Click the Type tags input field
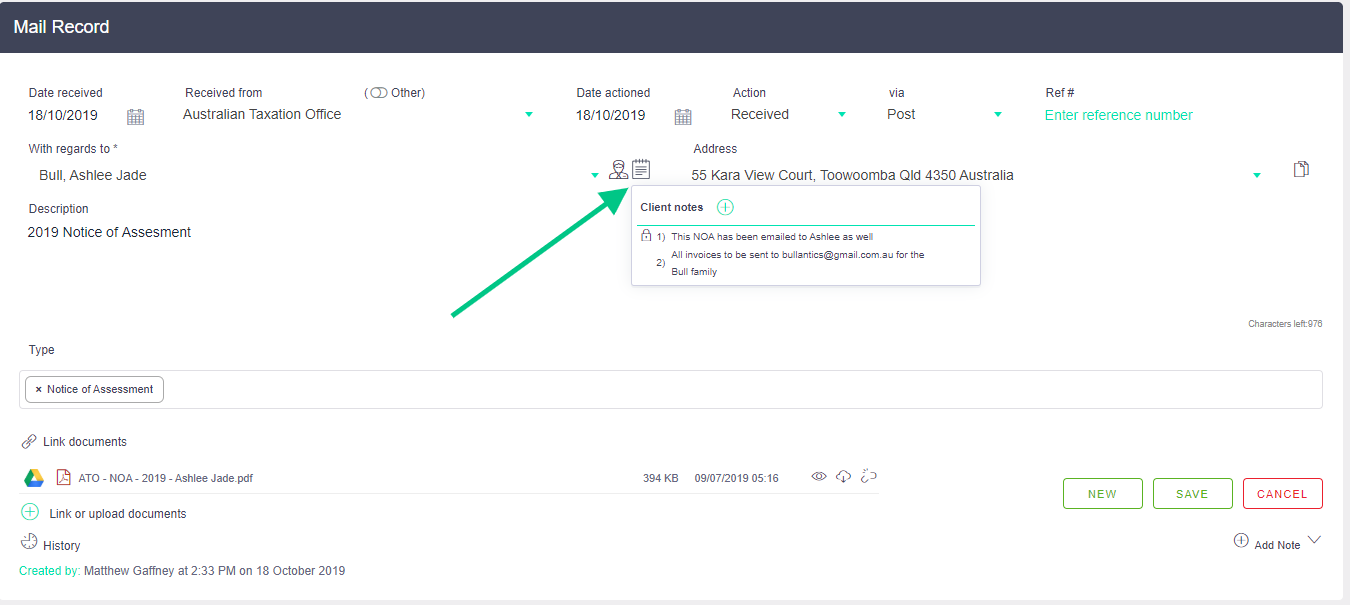1350x605 pixels. click(x=671, y=390)
